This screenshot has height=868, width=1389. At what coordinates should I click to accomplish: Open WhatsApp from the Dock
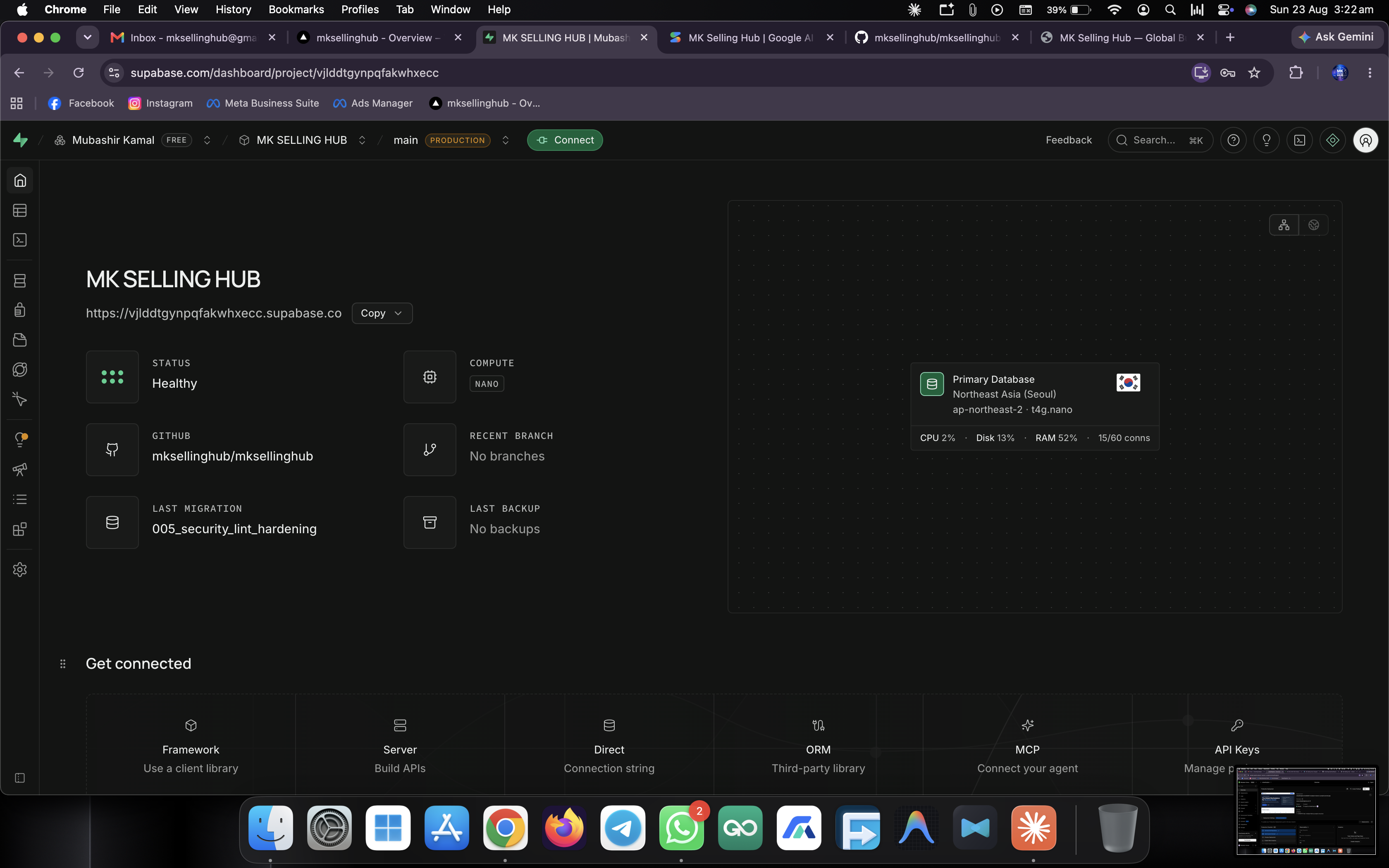tap(681, 828)
